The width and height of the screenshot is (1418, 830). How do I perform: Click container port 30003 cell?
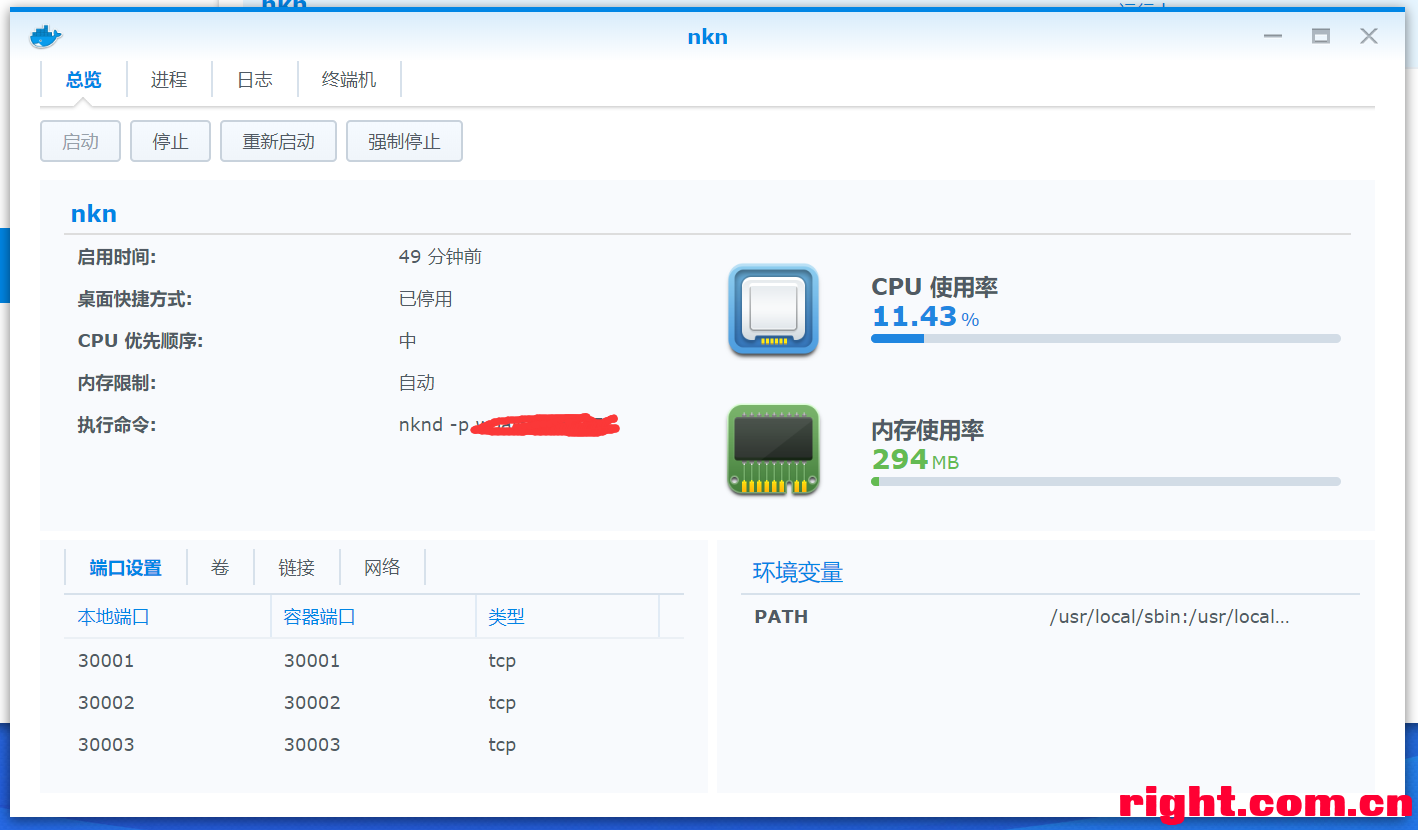coord(312,745)
